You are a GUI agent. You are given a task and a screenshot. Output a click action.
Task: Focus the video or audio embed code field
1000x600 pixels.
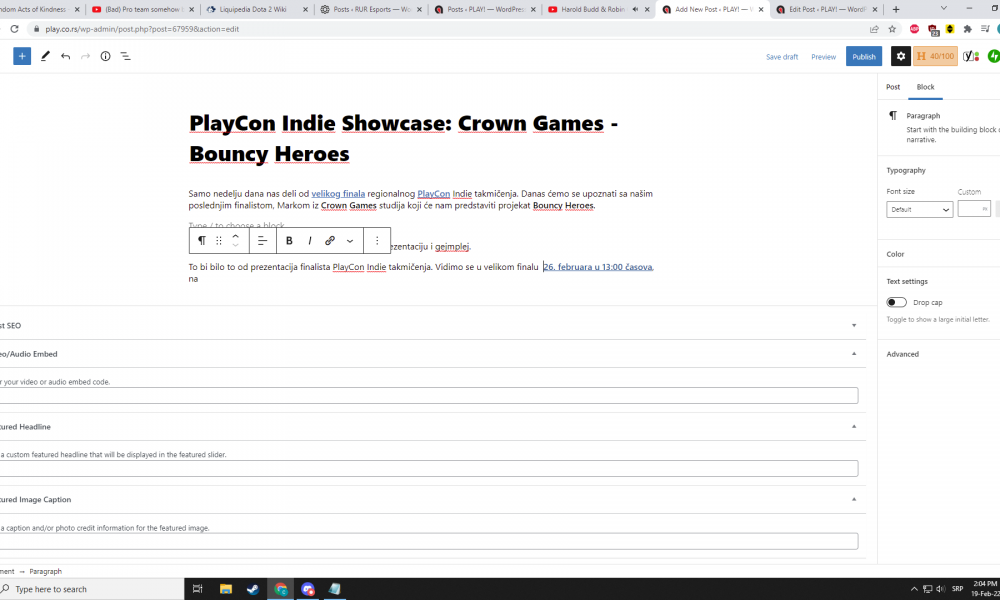[x=429, y=395]
